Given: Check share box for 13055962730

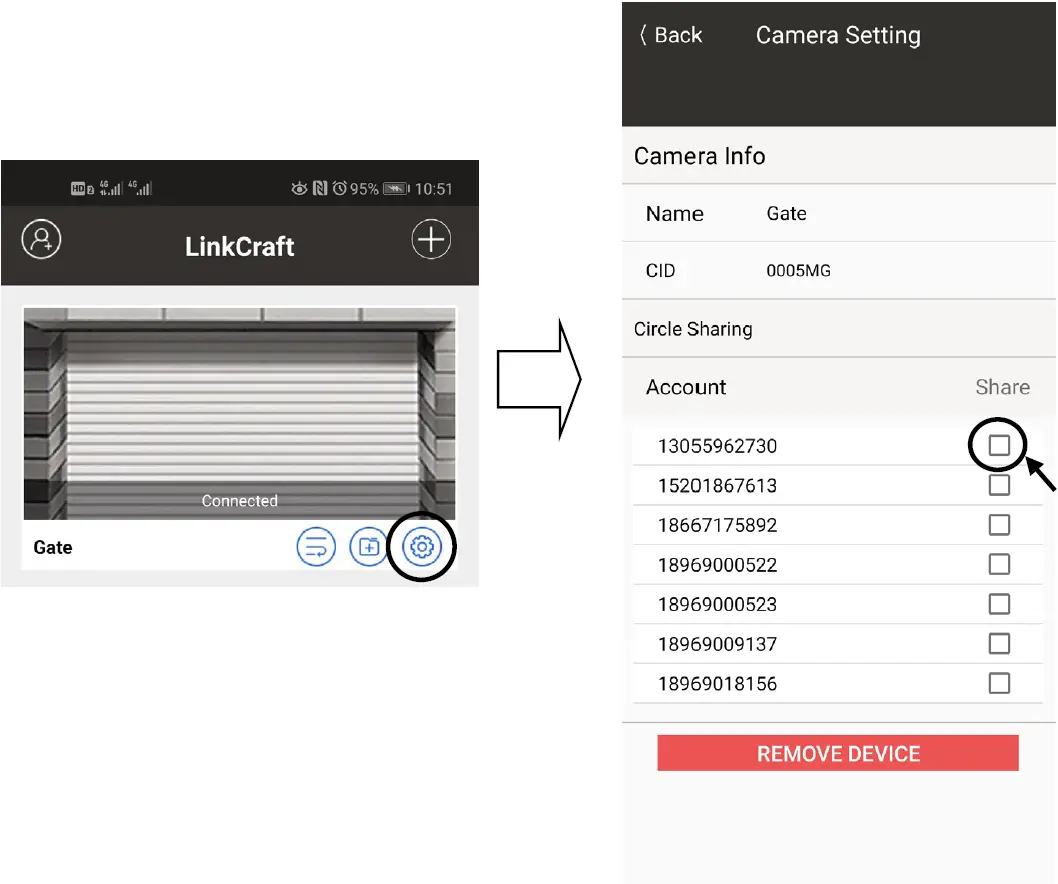Looking at the screenshot, I should click(x=999, y=445).
